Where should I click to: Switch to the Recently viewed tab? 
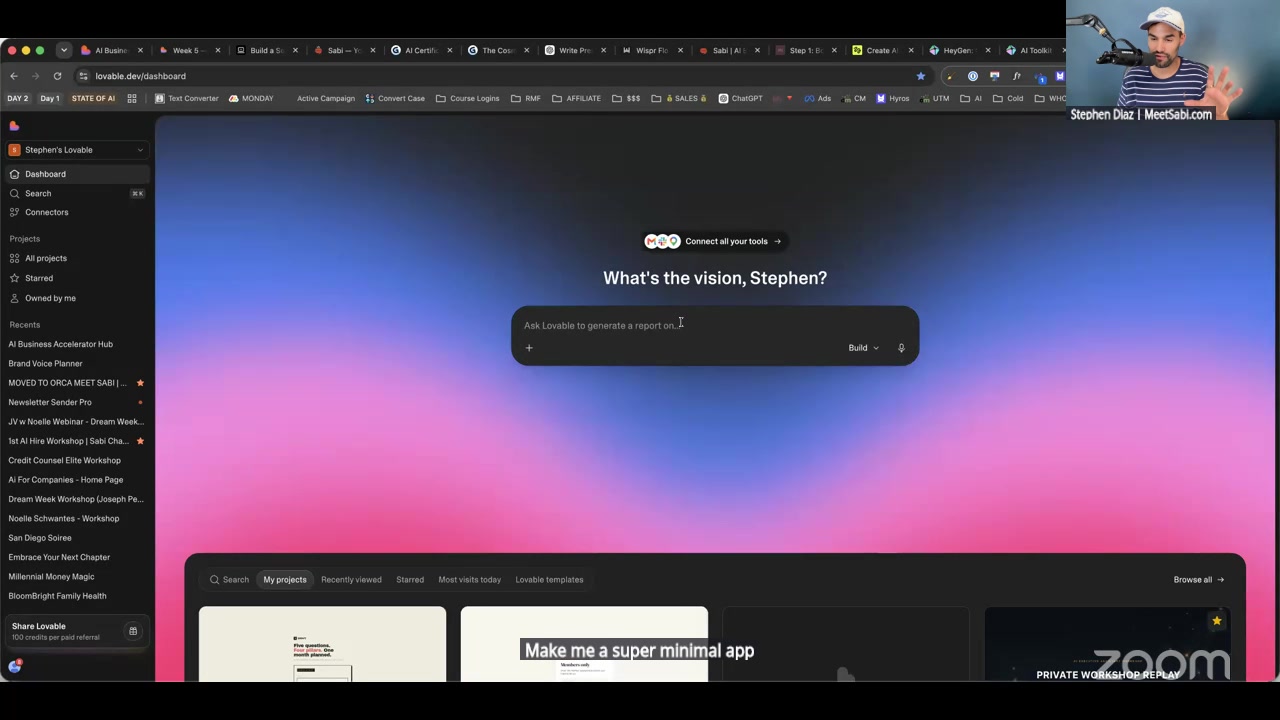(351, 580)
